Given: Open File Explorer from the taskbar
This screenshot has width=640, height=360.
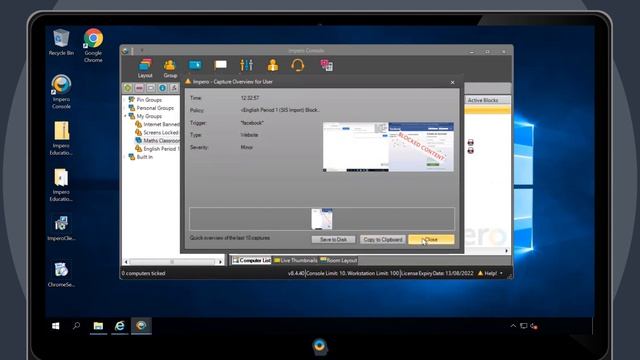Looking at the screenshot, I should [x=98, y=326].
